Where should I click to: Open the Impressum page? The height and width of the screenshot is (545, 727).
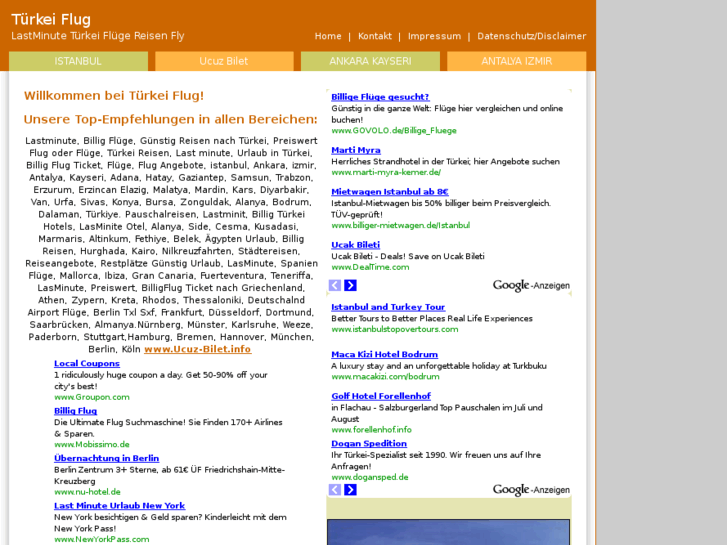point(434,36)
